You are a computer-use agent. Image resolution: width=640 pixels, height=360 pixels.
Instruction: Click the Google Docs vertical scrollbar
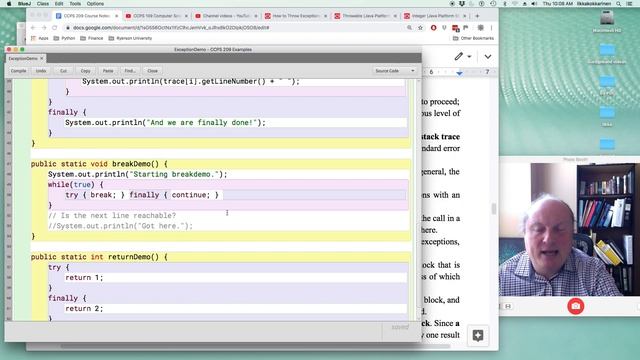click(x=493, y=209)
